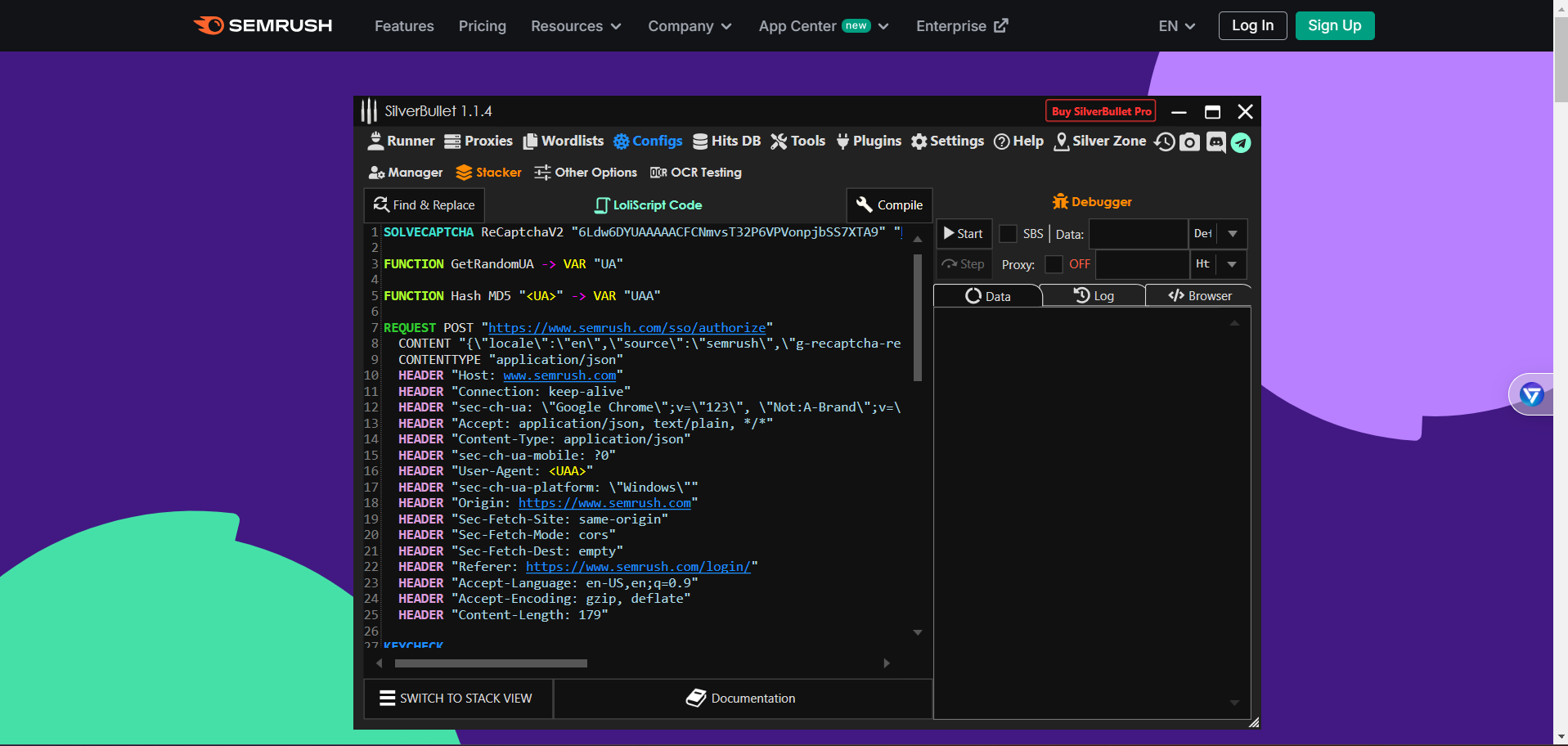The height and width of the screenshot is (746, 1568).
Task: Enable the SBS checkbox
Action: coord(1008,234)
